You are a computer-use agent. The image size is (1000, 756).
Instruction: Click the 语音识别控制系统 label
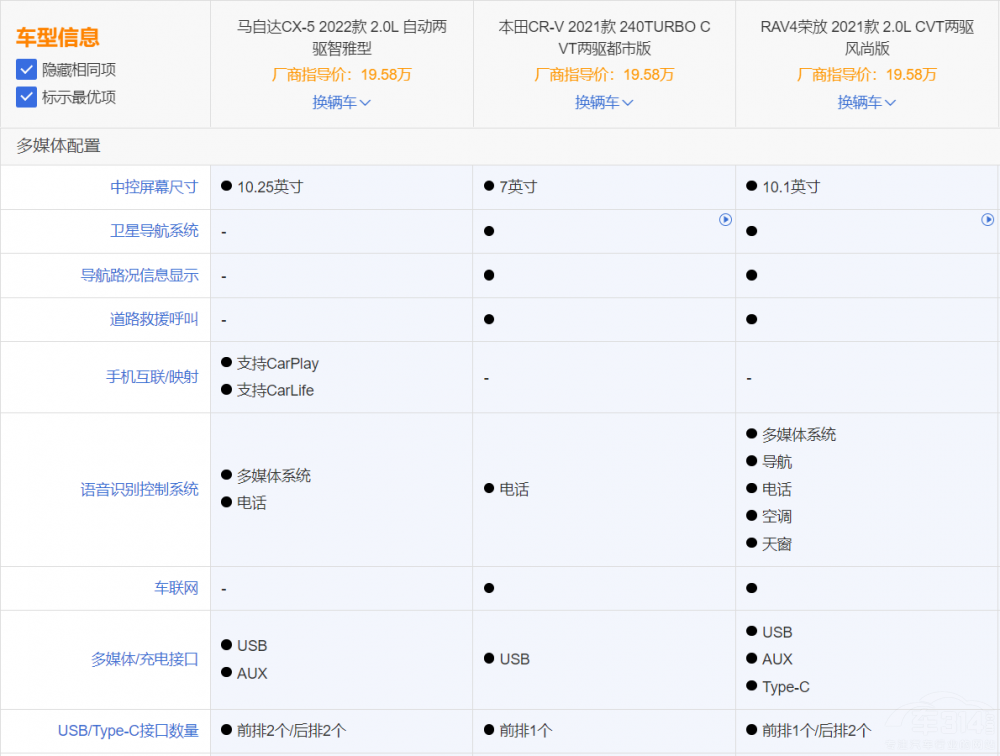(139, 489)
